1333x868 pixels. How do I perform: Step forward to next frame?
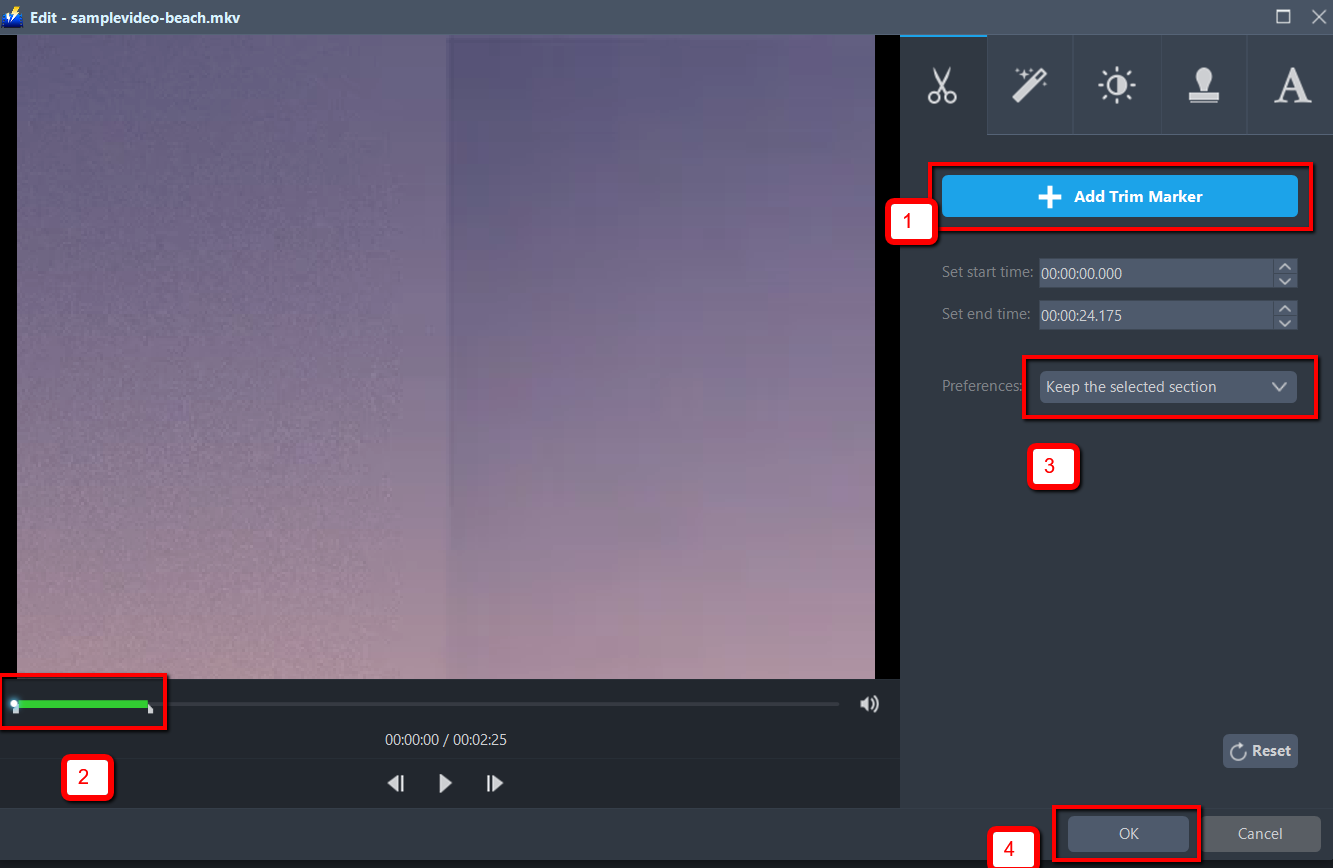(x=494, y=783)
